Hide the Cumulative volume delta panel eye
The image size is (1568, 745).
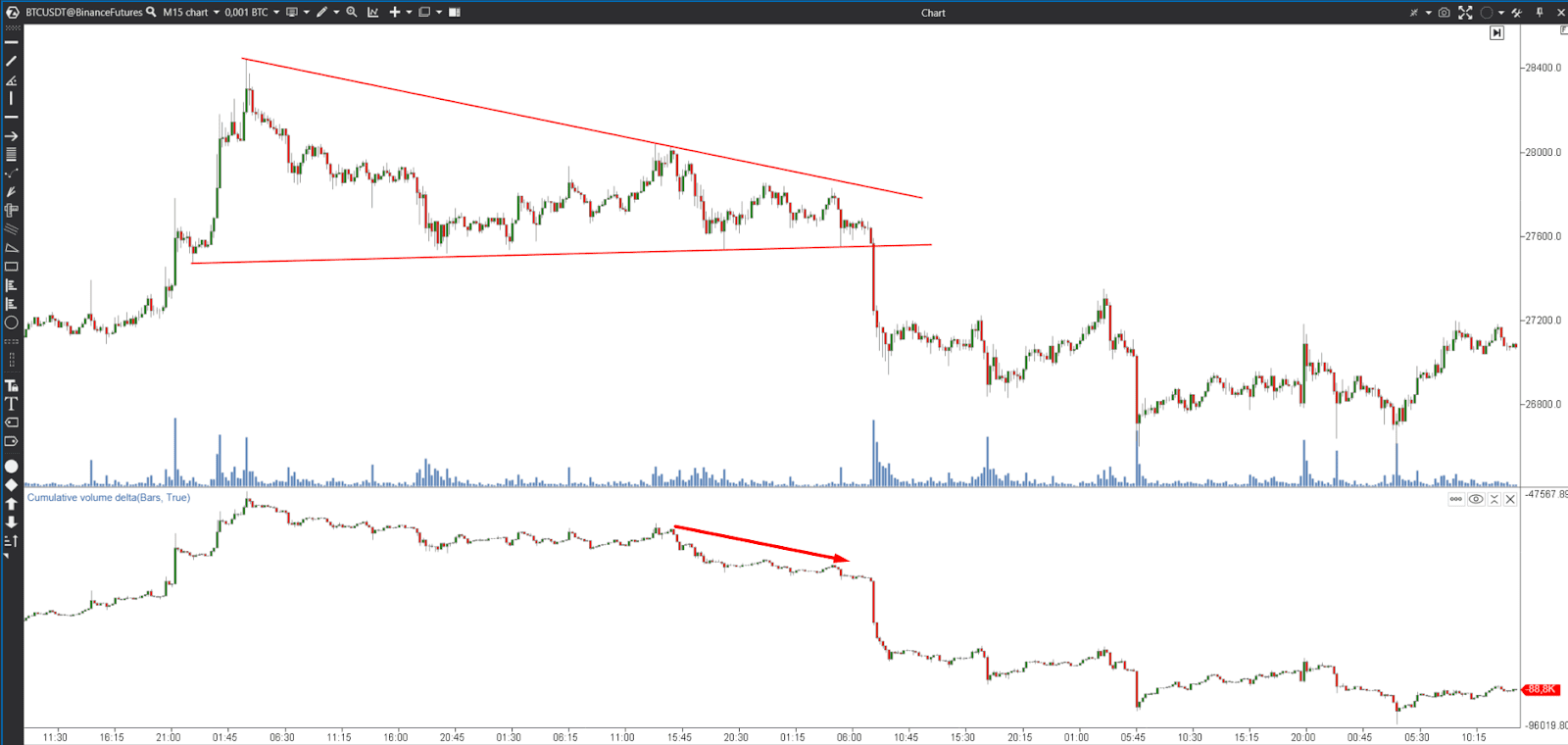[x=1476, y=499]
